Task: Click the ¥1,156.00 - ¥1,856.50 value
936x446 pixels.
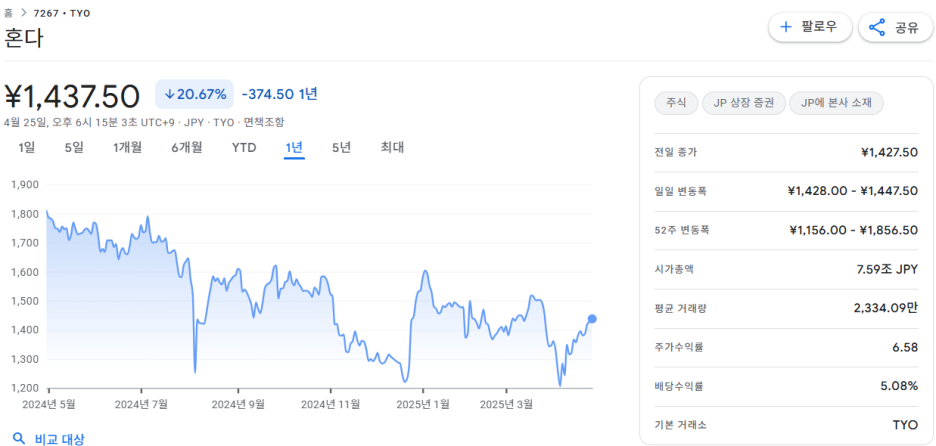Action: pyautogui.click(x=854, y=230)
